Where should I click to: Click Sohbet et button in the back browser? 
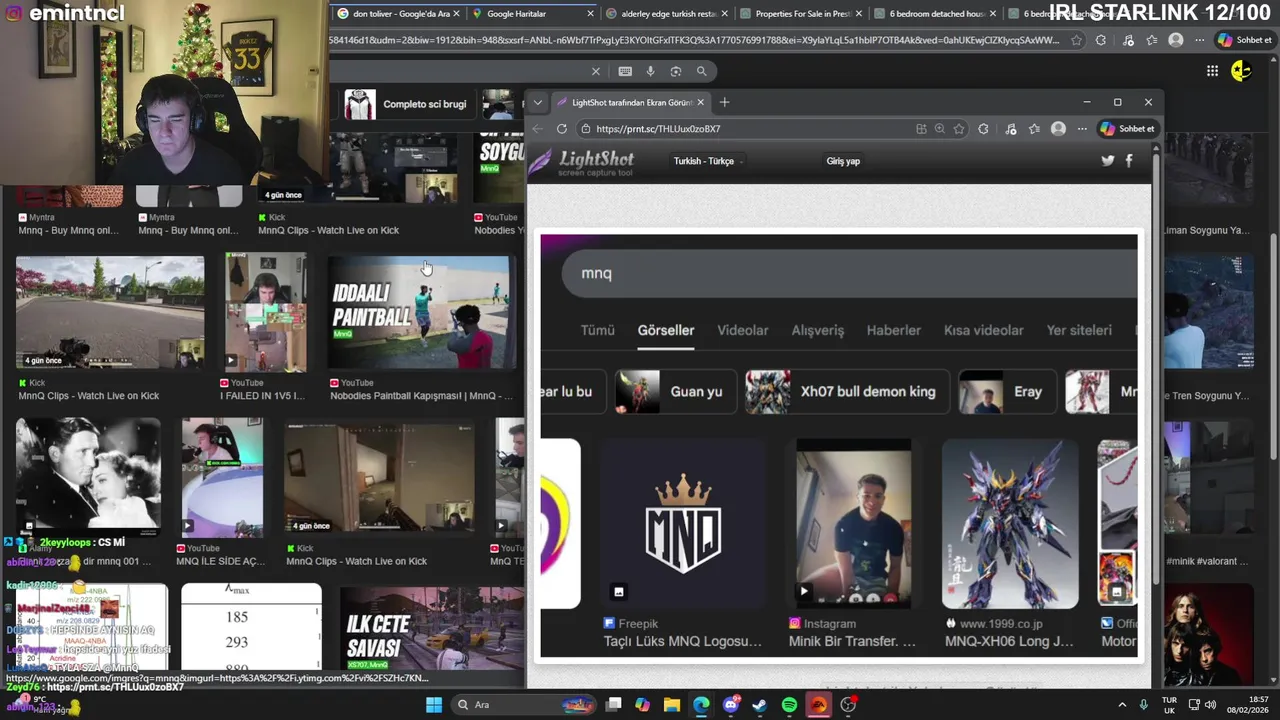tap(1244, 40)
